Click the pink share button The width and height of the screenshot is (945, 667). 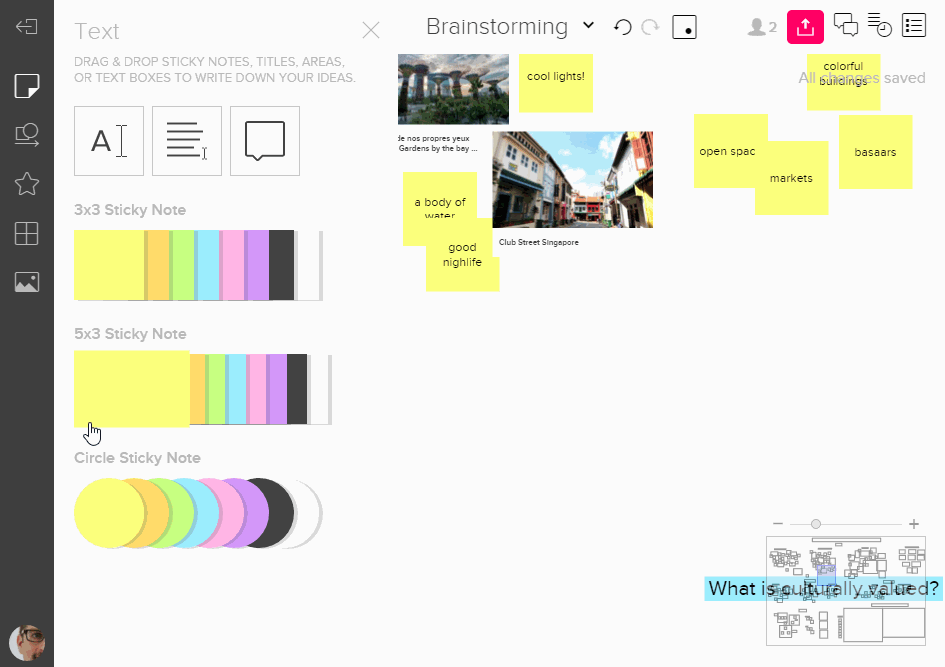[x=805, y=27]
